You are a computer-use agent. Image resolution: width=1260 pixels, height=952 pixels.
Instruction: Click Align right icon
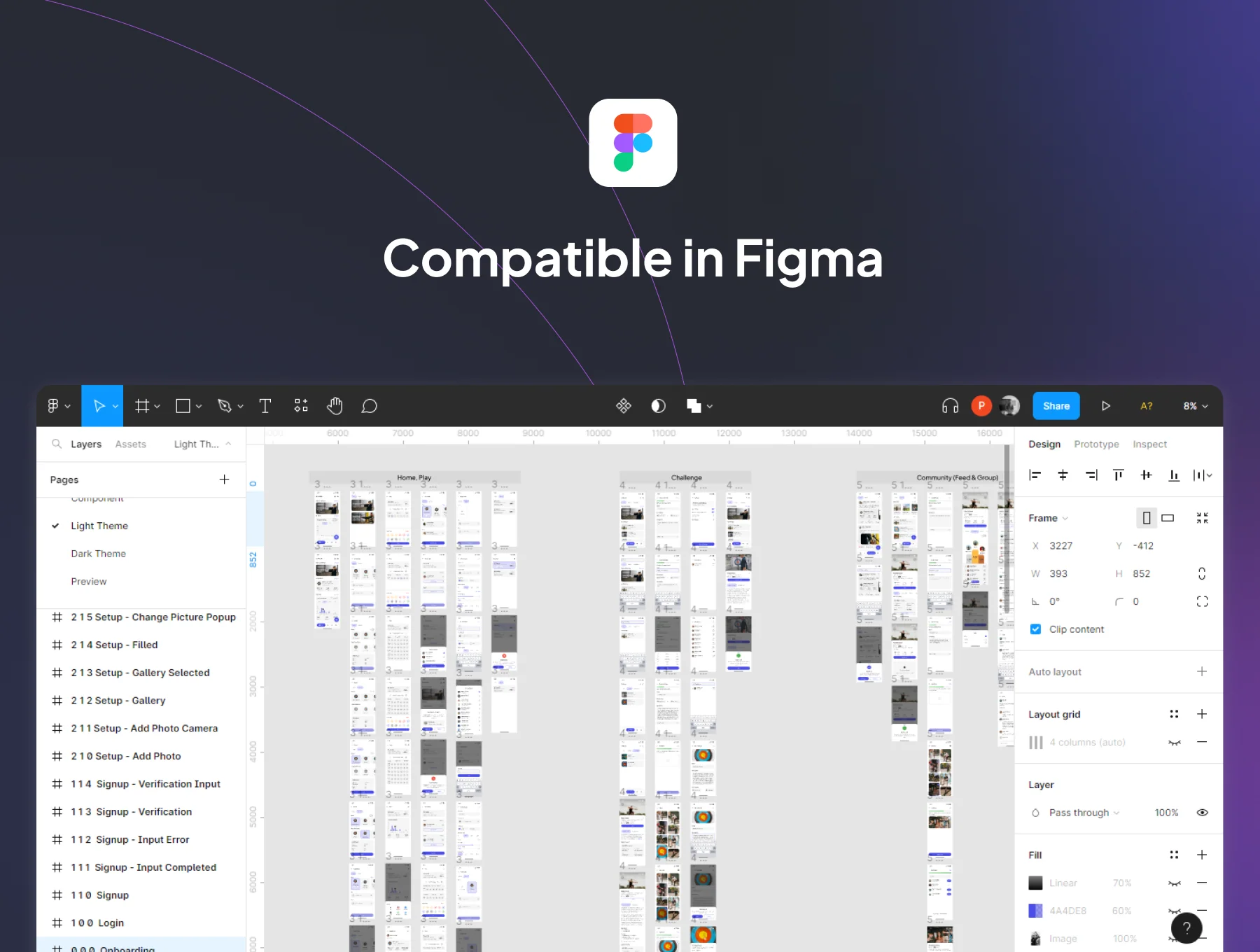coord(1091,475)
